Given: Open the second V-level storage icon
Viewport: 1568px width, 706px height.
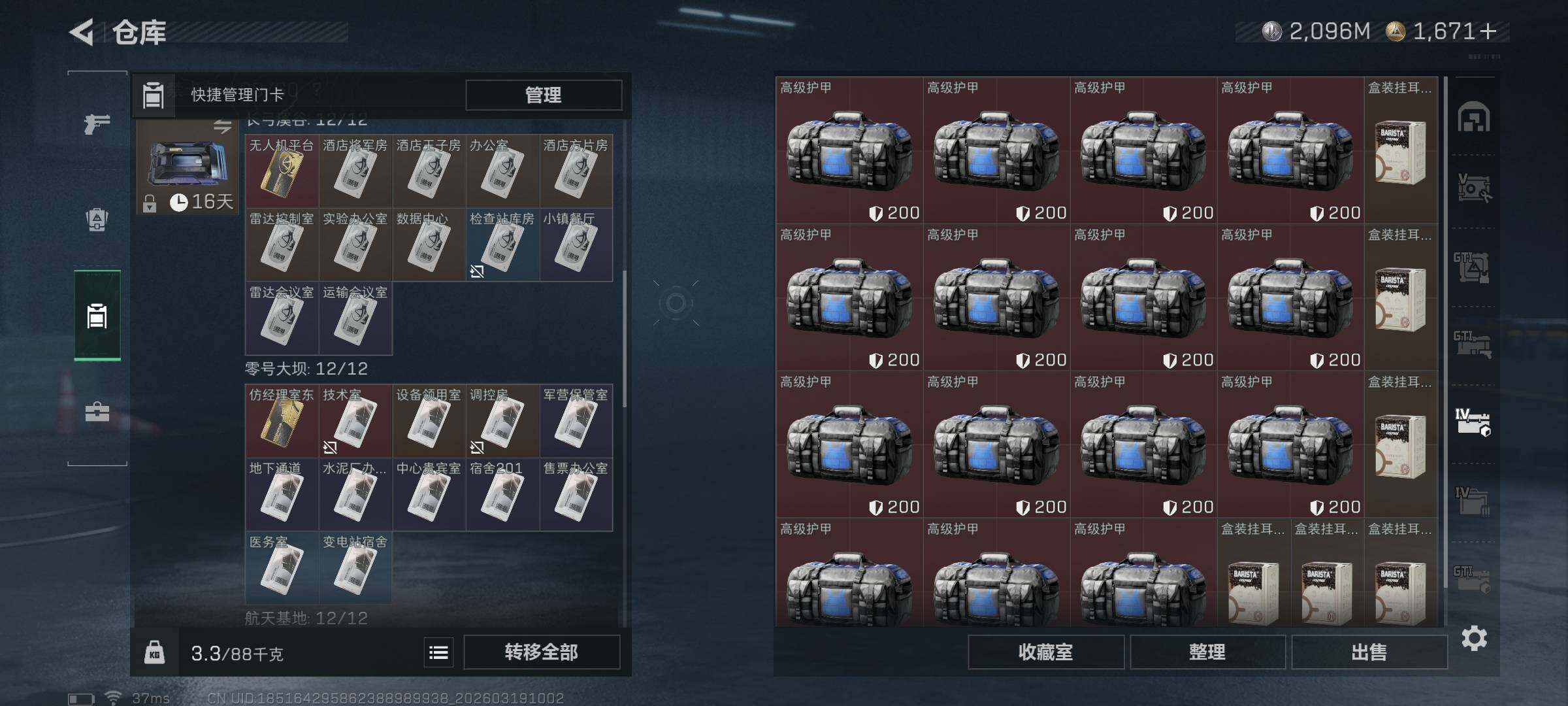Looking at the screenshot, I should coord(1473,188).
